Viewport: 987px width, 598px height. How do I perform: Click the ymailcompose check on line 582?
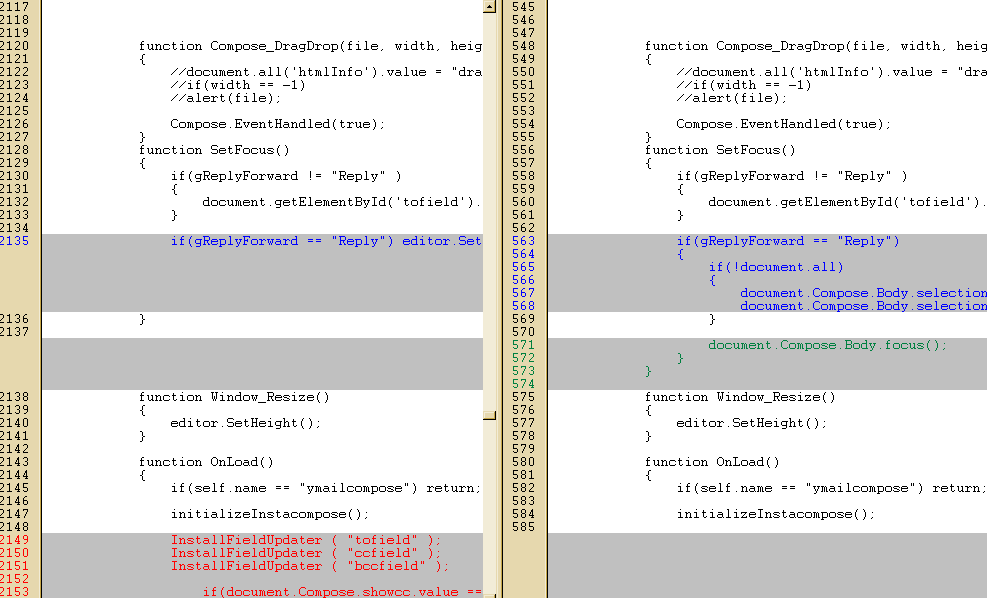[x=832, y=488]
